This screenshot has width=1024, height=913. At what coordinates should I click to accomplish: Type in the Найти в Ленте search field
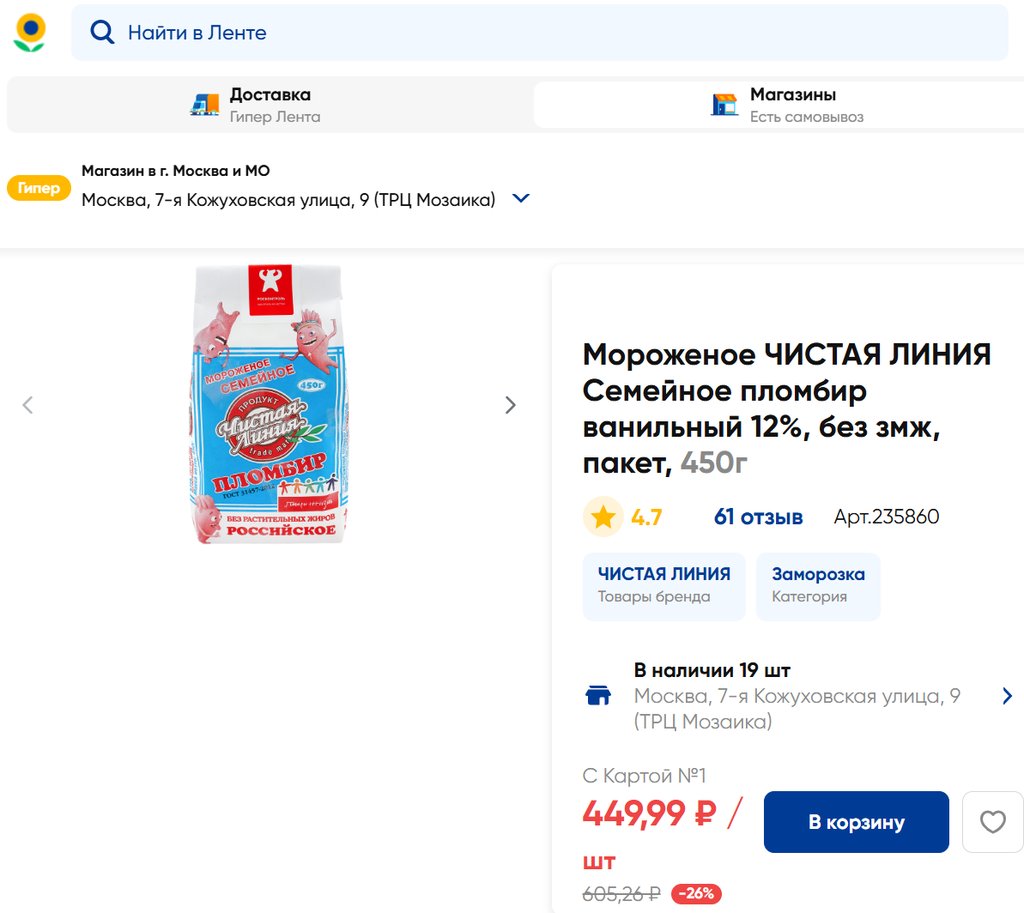[560, 32]
